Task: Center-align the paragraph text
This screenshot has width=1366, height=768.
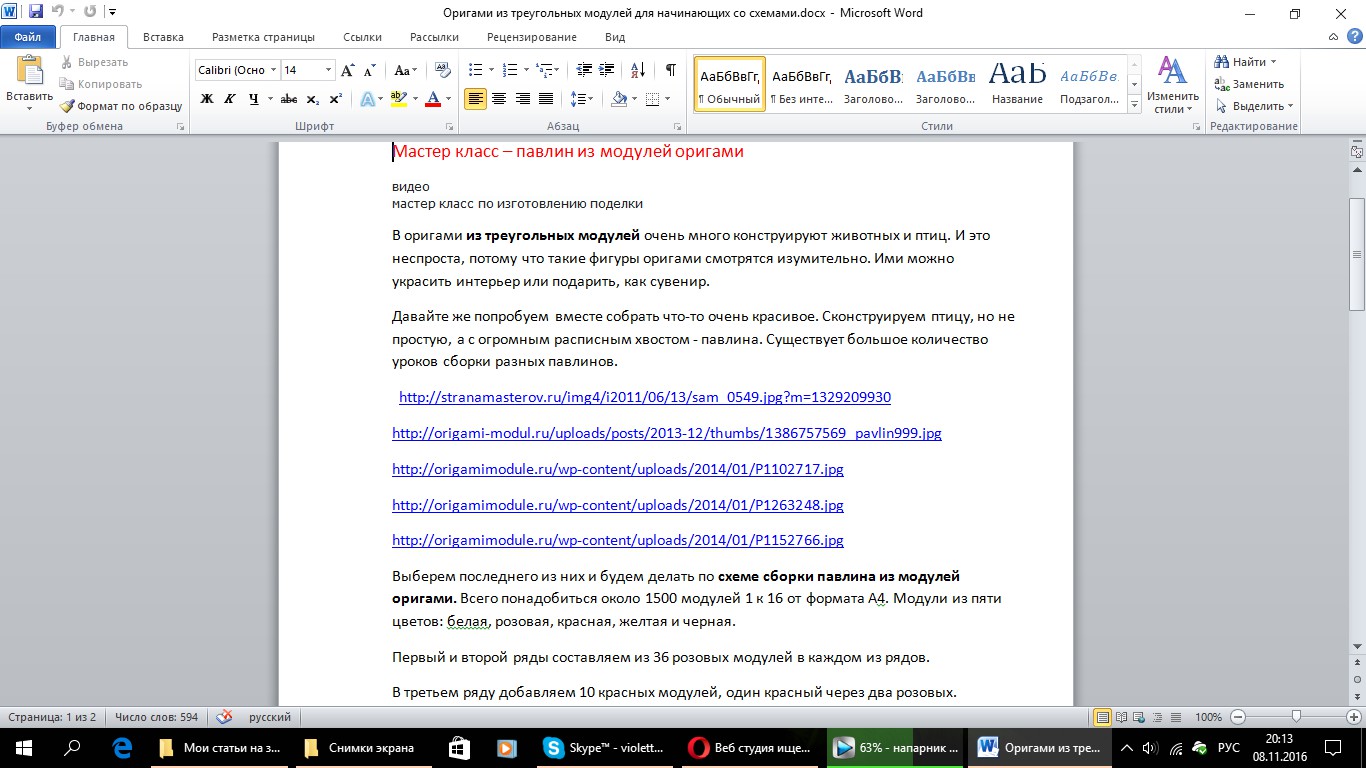Action: coord(499,99)
